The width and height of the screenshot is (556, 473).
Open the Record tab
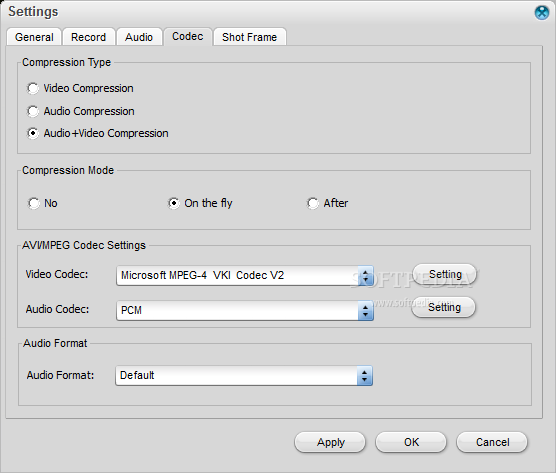(89, 37)
